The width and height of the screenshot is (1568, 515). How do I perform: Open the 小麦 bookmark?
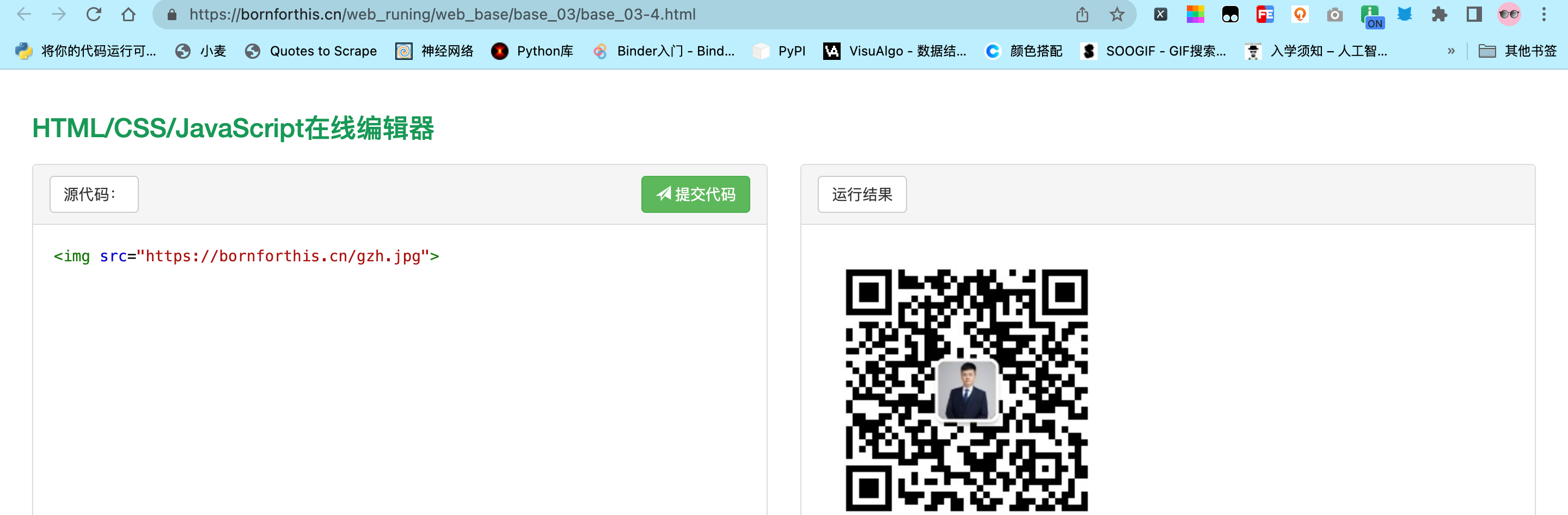200,51
